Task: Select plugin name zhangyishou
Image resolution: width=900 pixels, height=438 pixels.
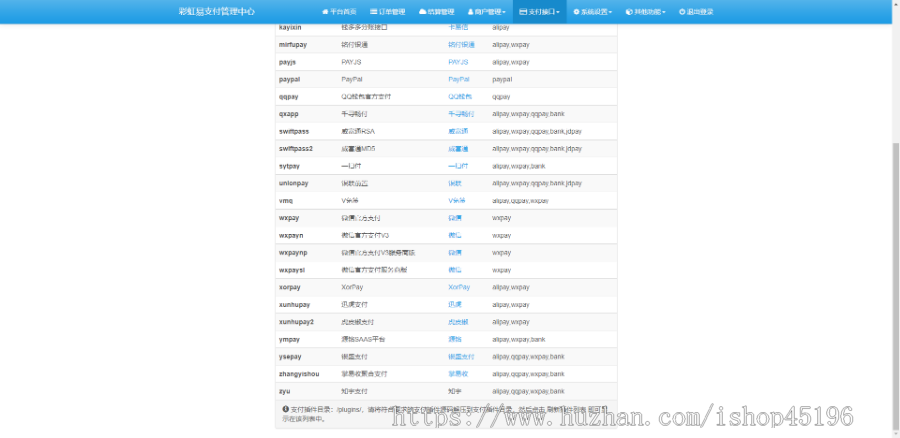Action: (299, 374)
